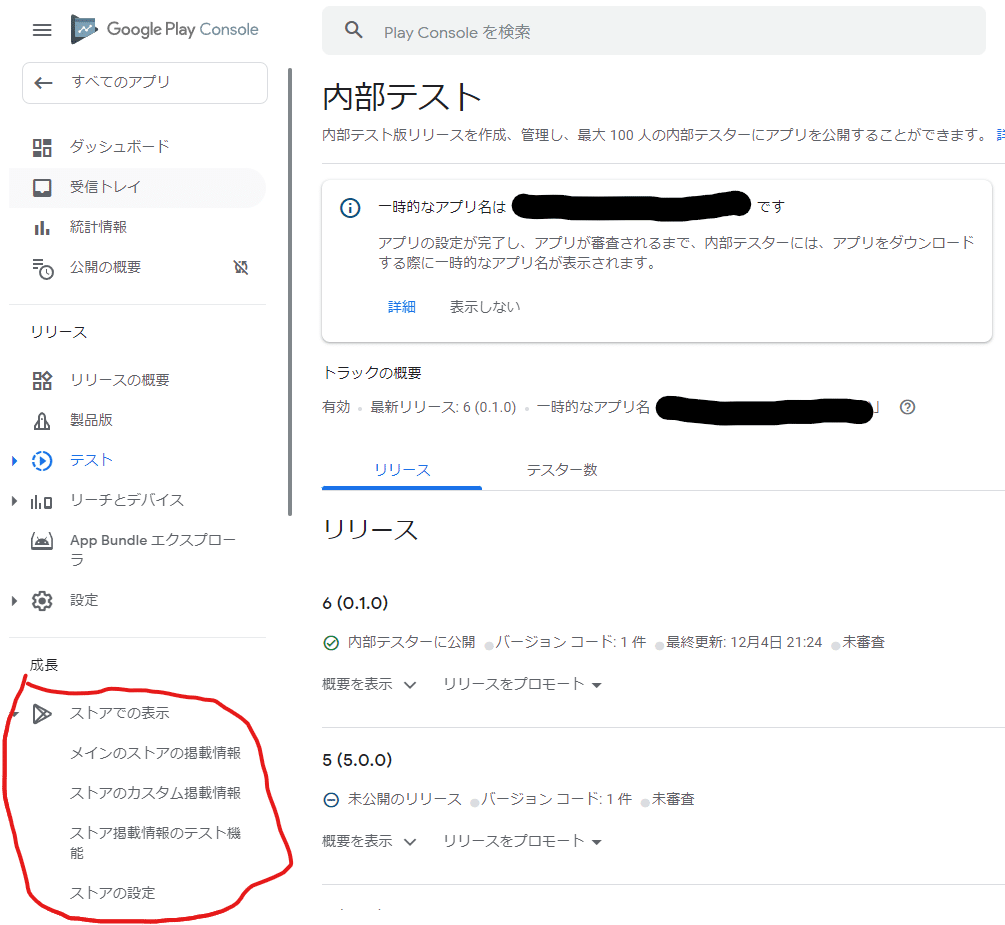
Task: Open the 詳細 link in notice
Action: pyautogui.click(x=402, y=307)
